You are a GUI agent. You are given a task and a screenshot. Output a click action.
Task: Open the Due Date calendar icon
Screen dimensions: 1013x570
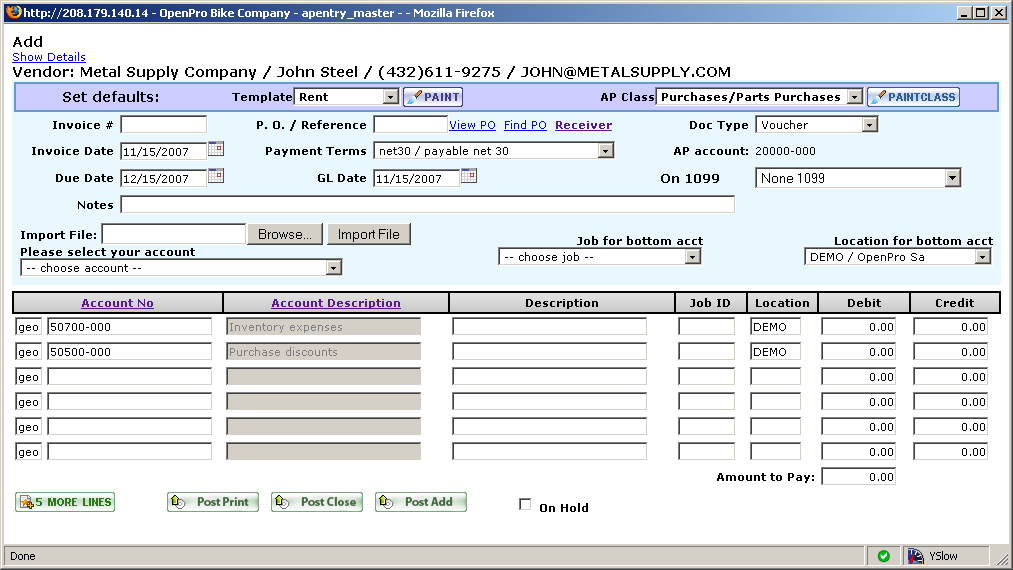click(215, 176)
